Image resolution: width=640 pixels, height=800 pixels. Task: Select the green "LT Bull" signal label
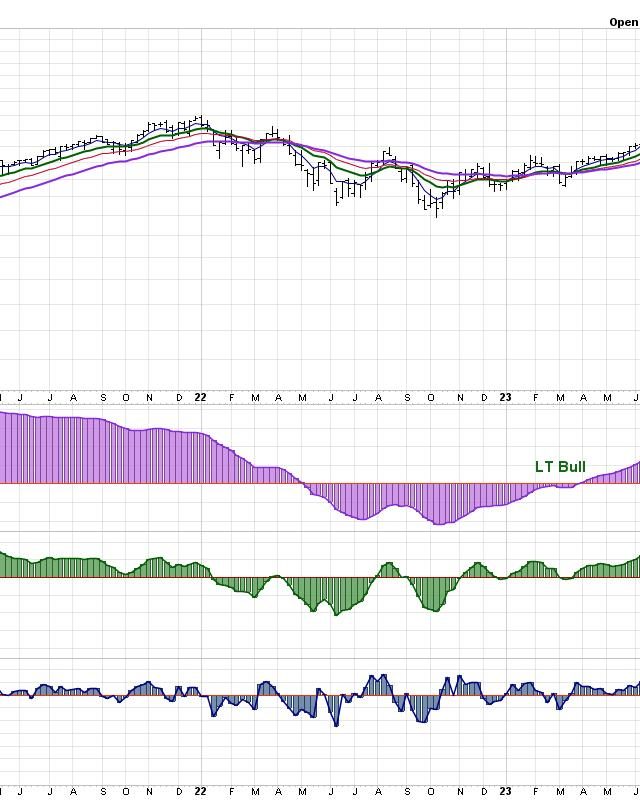tap(560, 467)
